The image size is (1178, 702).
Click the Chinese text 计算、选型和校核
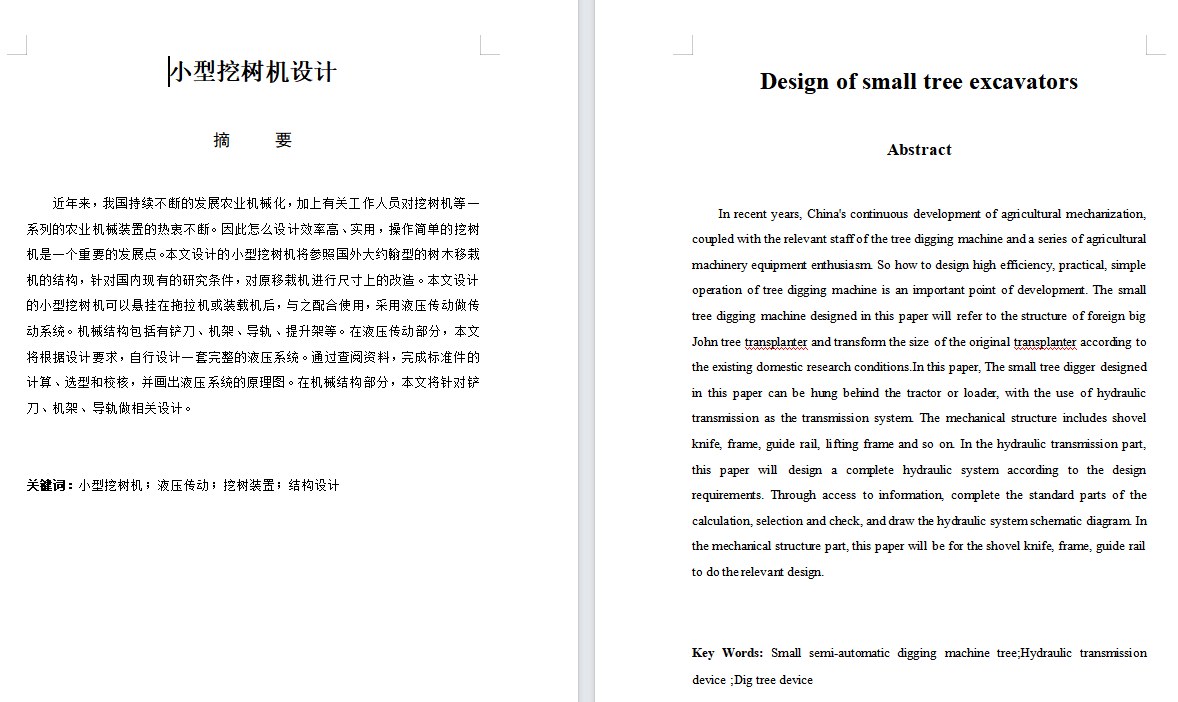78,383
